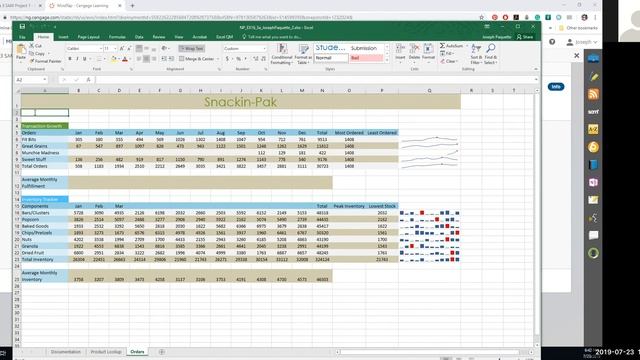The height and width of the screenshot is (360, 640).
Task: Toggle Underline formatting
Action: coord(85,59)
